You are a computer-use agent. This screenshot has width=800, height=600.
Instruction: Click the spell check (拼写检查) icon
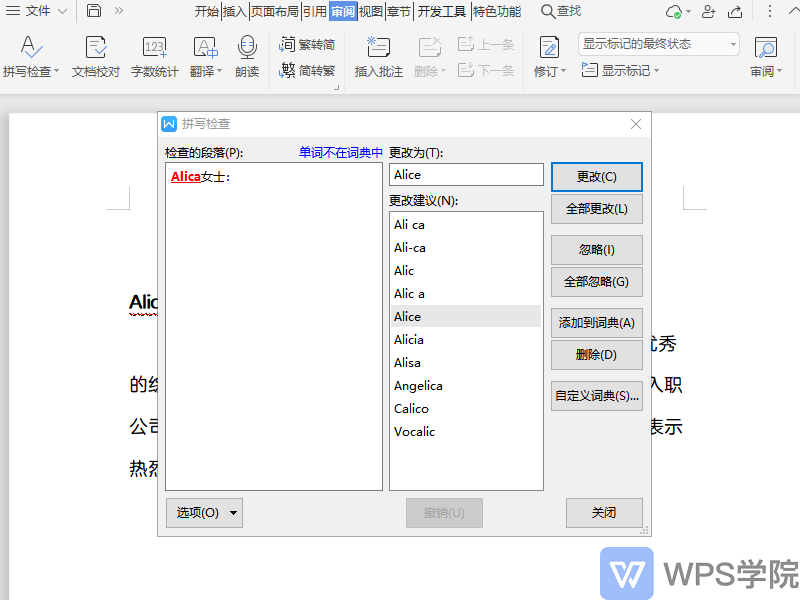[30, 49]
